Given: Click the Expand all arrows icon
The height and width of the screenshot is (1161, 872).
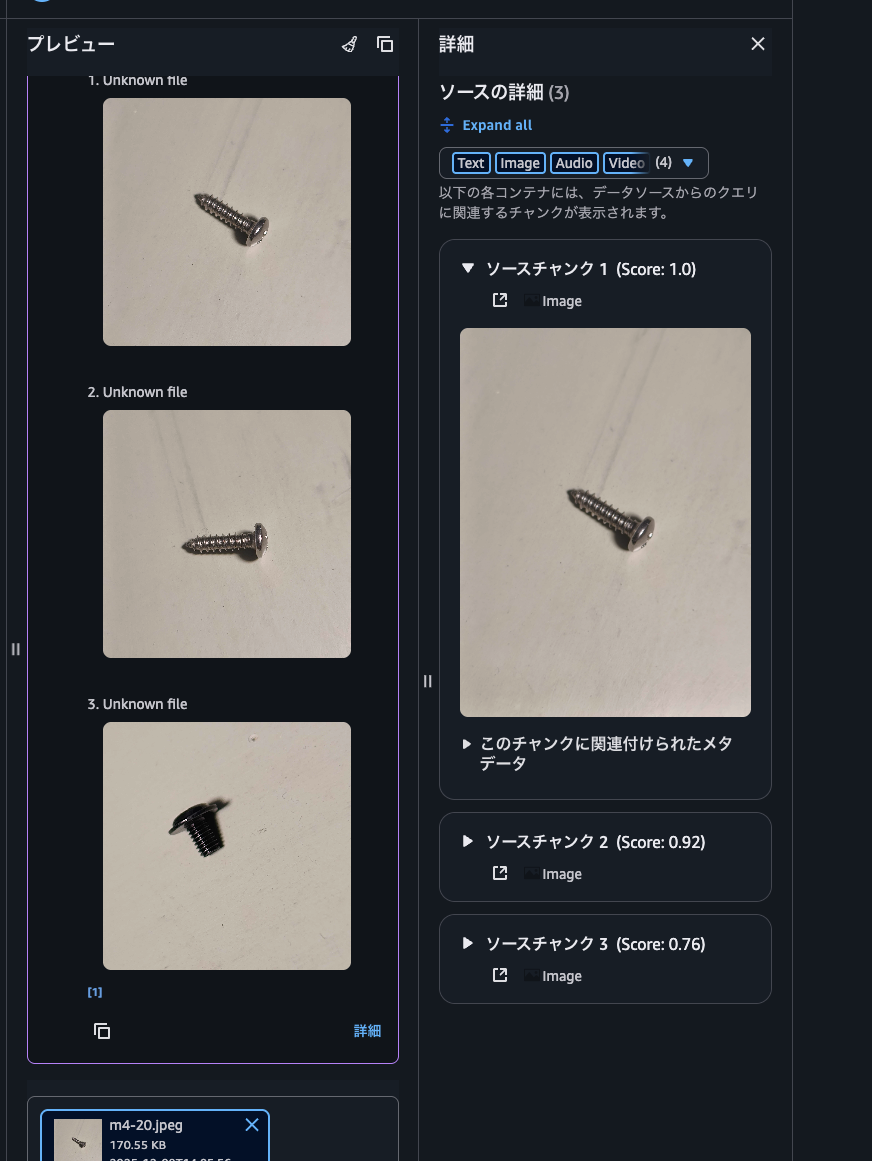Looking at the screenshot, I should (446, 125).
